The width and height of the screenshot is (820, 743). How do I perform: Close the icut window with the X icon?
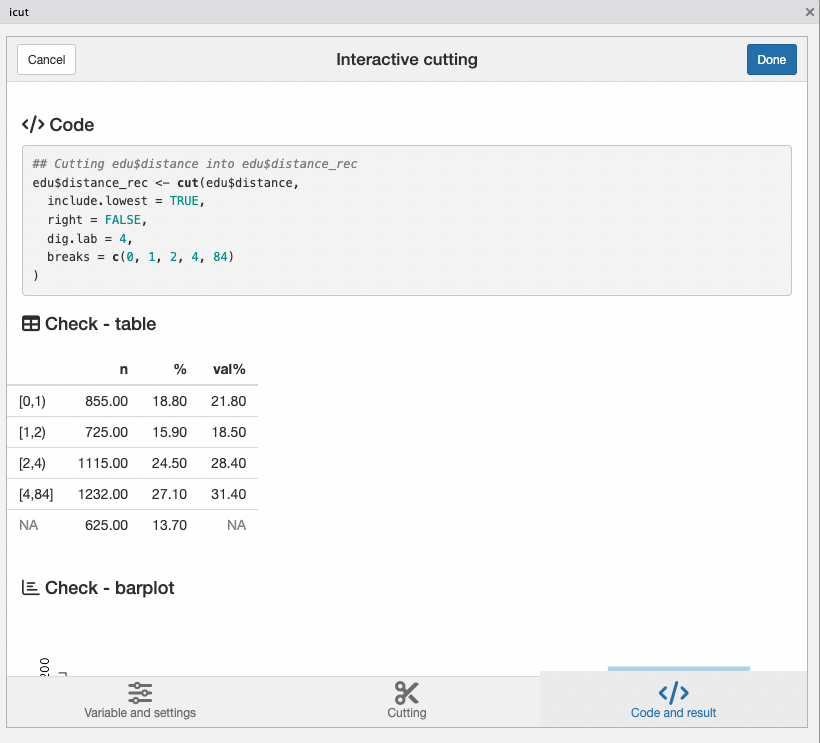[x=809, y=12]
